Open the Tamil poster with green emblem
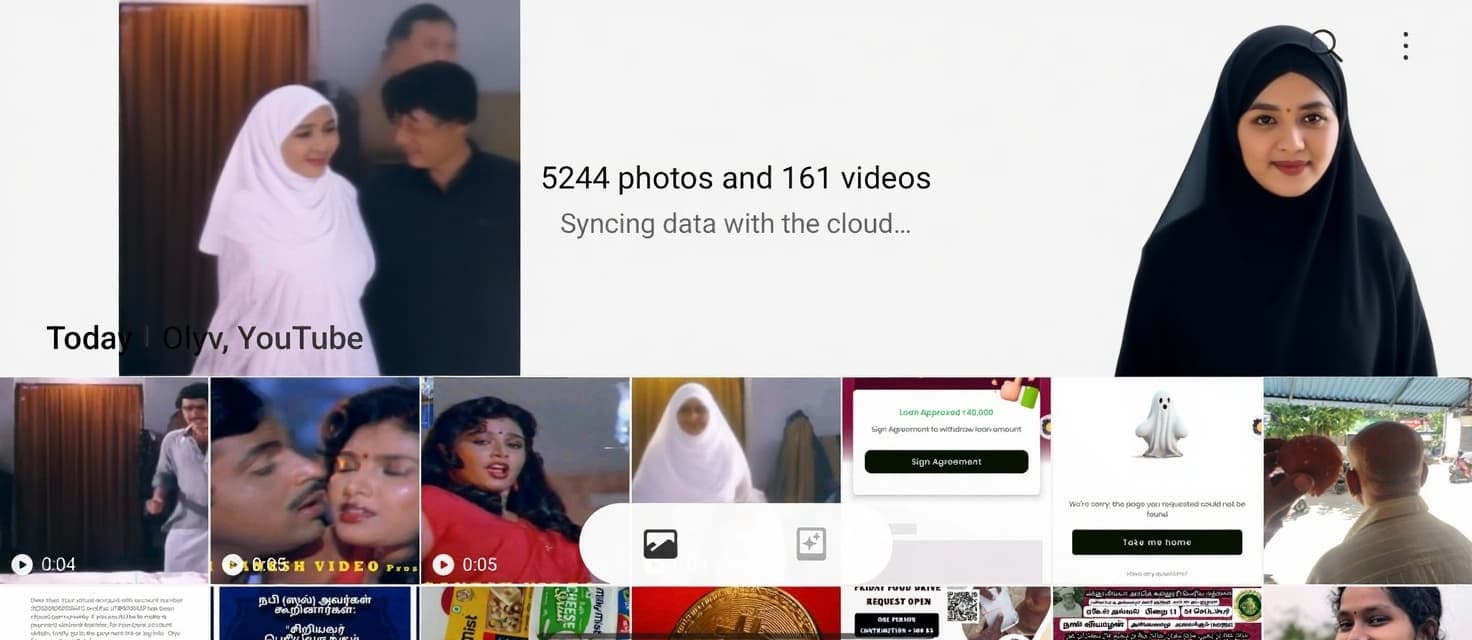The height and width of the screenshot is (640, 1472). tap(1158, 613)
